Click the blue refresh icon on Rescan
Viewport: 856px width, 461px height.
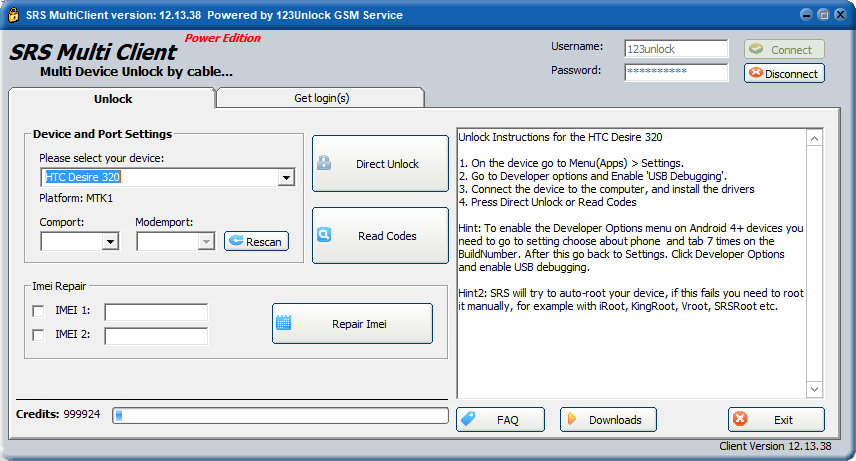236,241
